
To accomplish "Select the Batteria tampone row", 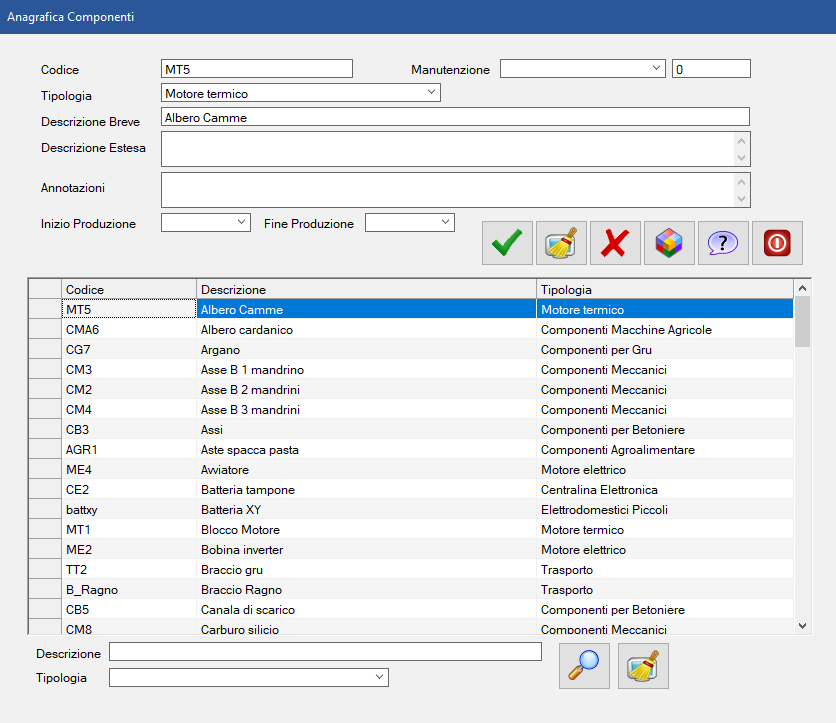I will tap(365, 490).
